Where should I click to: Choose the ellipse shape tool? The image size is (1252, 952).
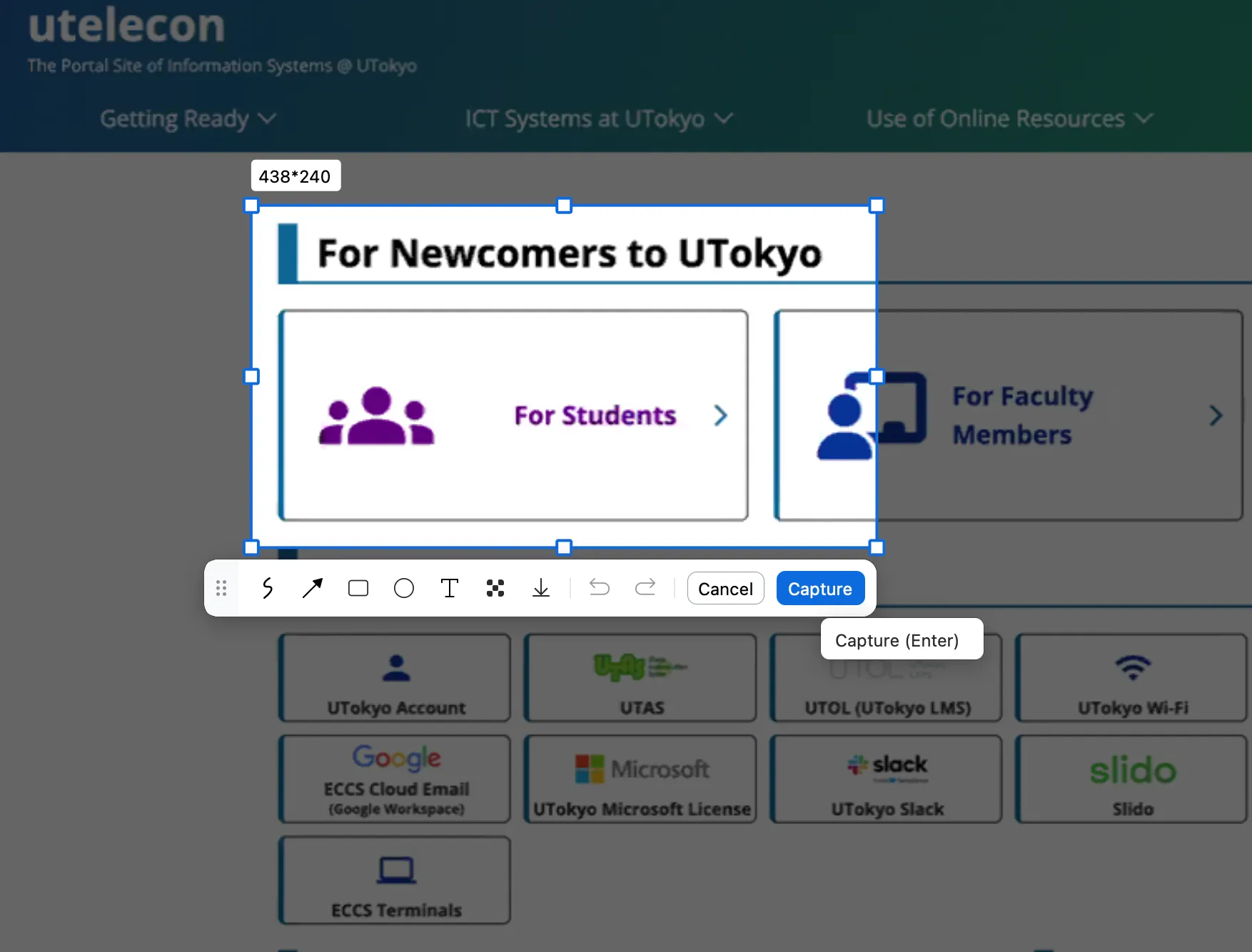[x=404, y=588]
